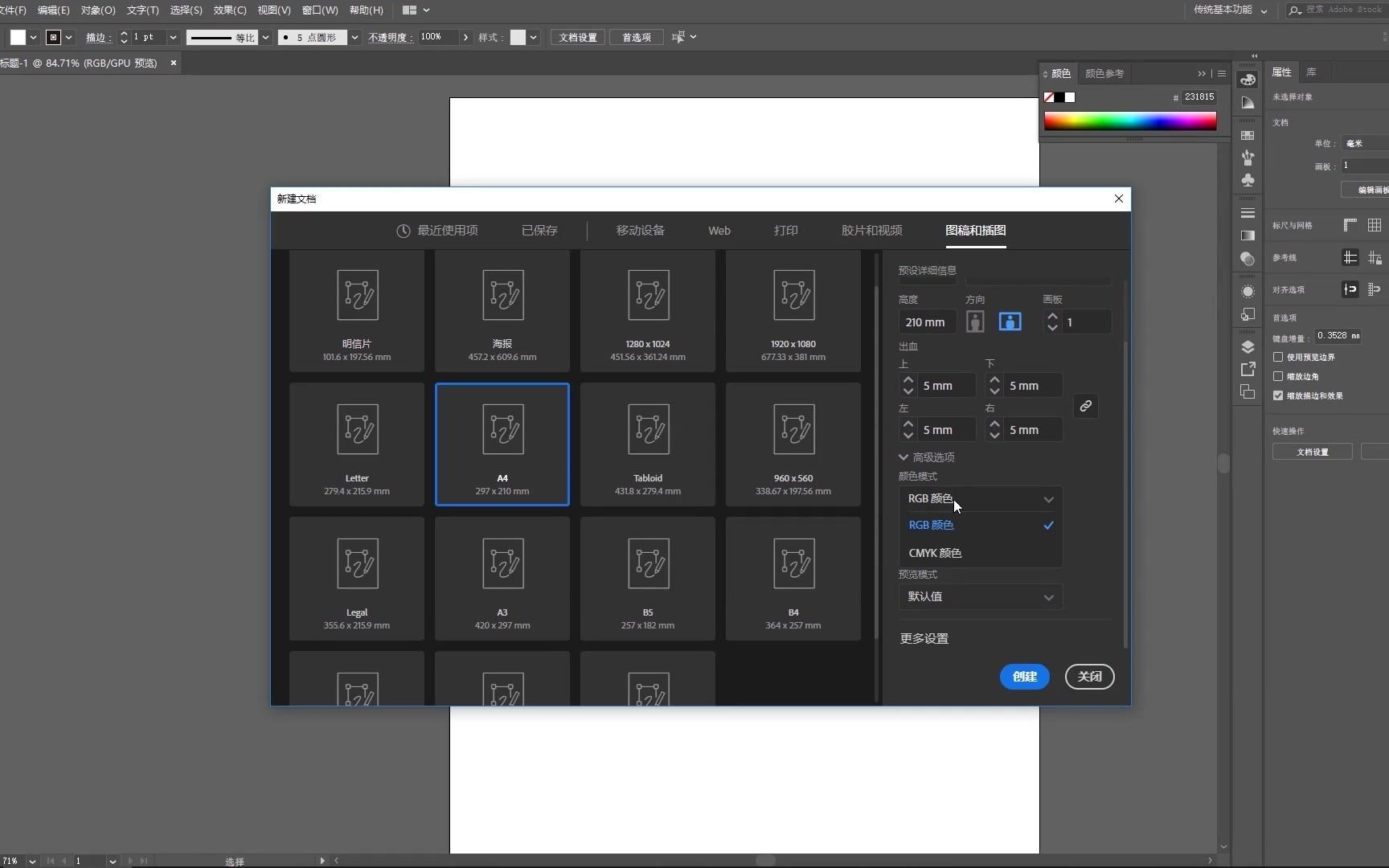Click 首选项 button in control bar
The width and height of the screenshot is (1389, 868).
637,37
